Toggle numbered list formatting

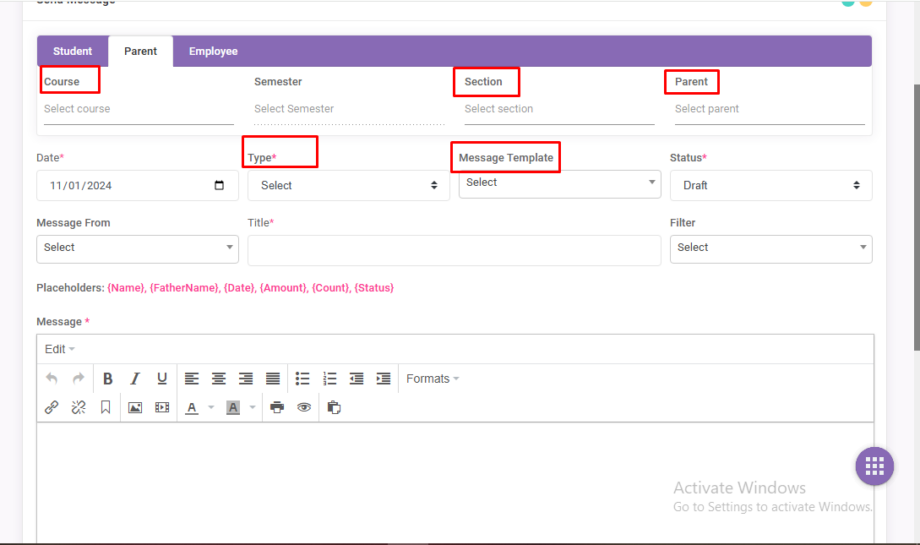[x=329, y=379]
